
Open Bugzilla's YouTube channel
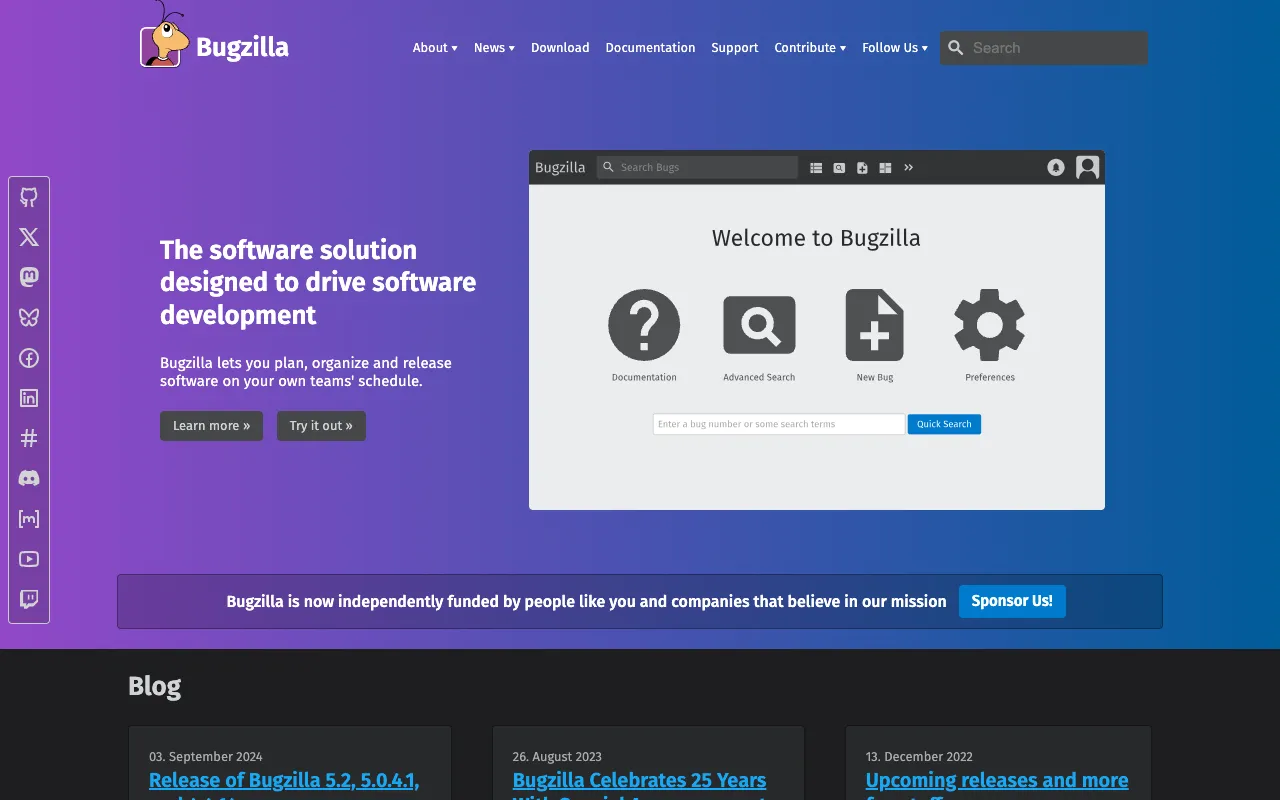29,559
